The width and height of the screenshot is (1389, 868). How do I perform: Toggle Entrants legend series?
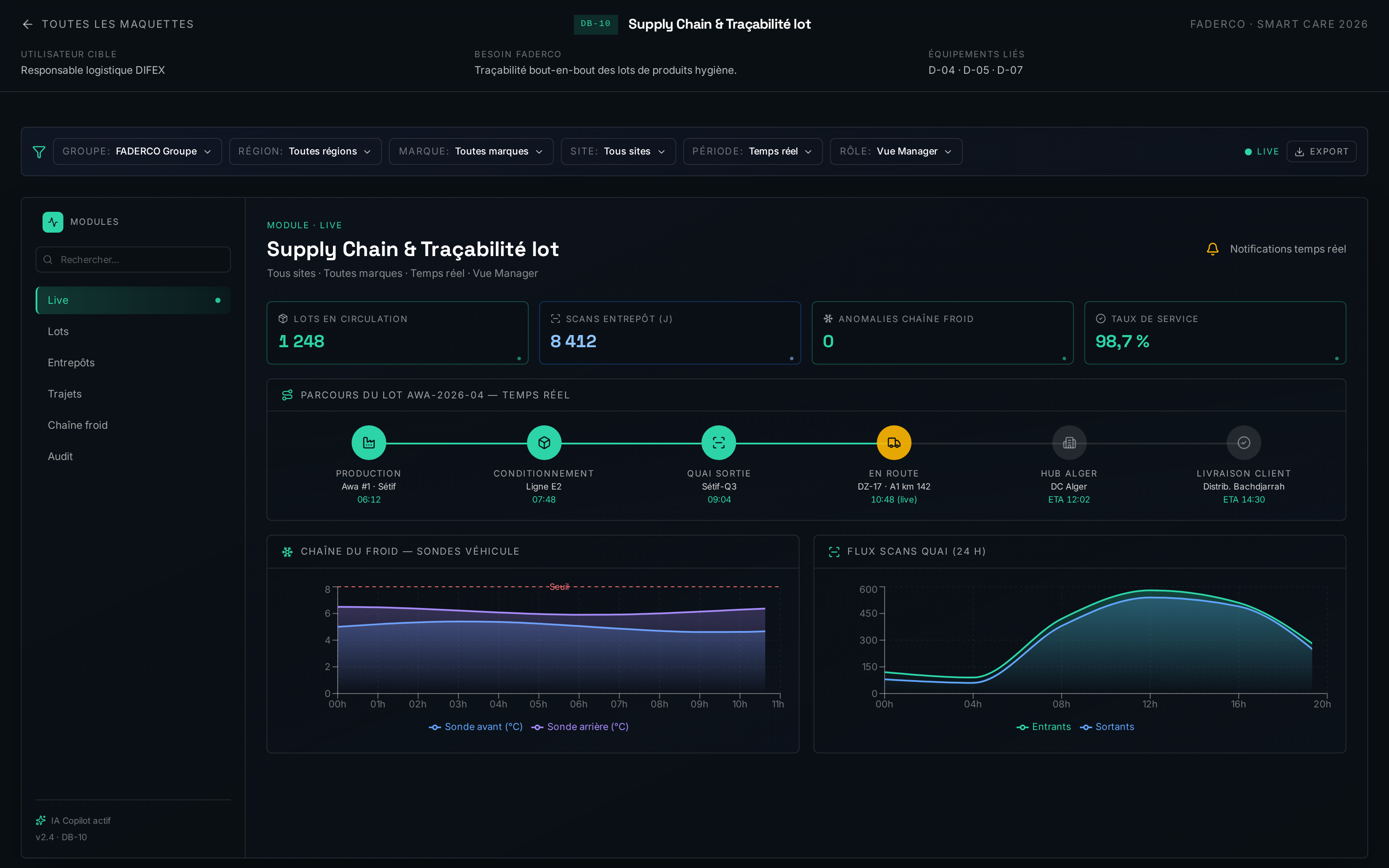click(1043, 727)
